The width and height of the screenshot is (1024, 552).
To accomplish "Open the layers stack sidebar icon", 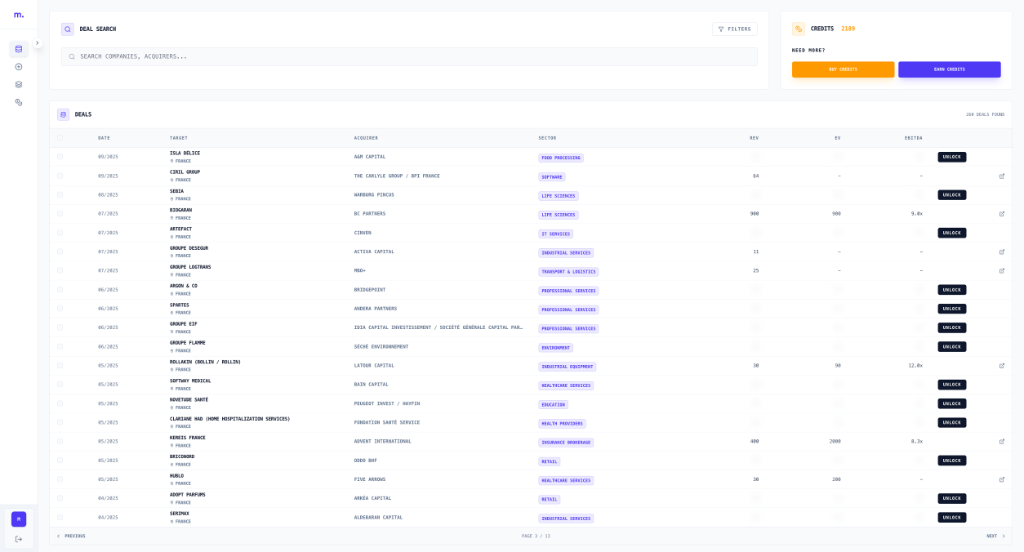I will pos(18,84).
